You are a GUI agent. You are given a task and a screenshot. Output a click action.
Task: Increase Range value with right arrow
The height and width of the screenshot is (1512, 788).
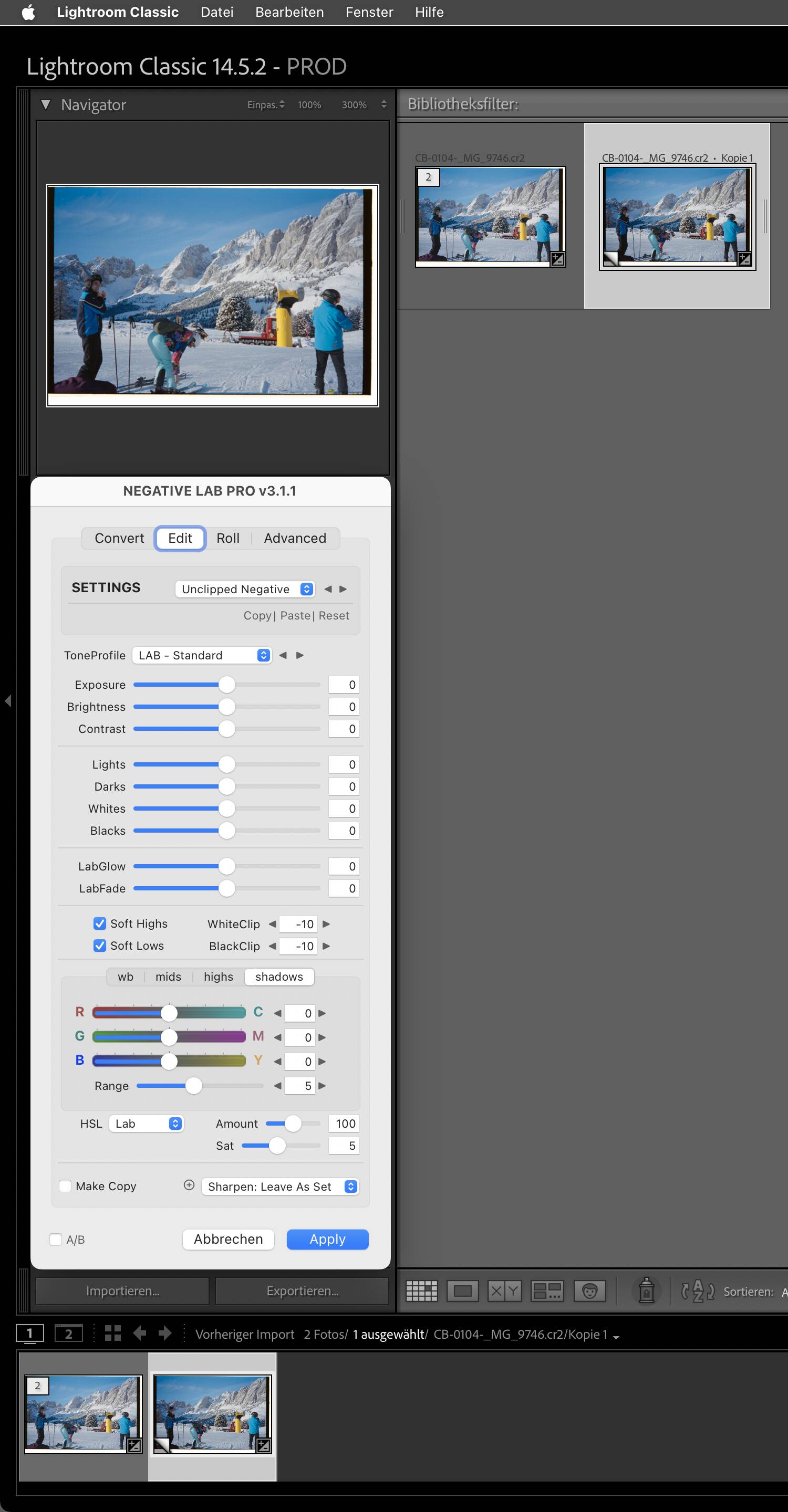pyautogui.click(x=322, y=1086)
